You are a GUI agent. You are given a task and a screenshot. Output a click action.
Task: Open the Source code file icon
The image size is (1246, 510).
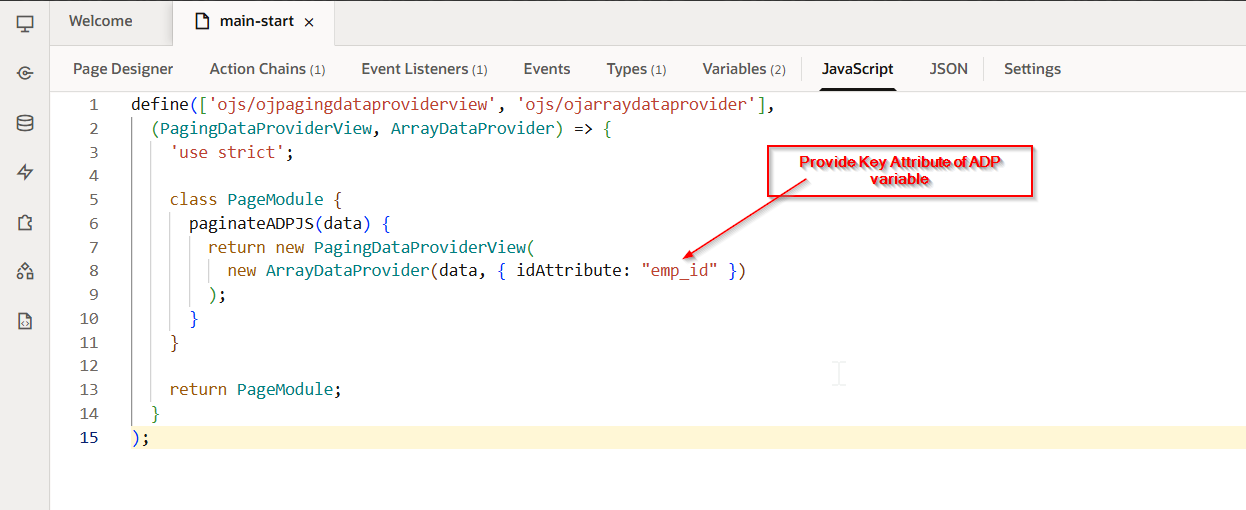pyautogui.click(x=25, y=321)
